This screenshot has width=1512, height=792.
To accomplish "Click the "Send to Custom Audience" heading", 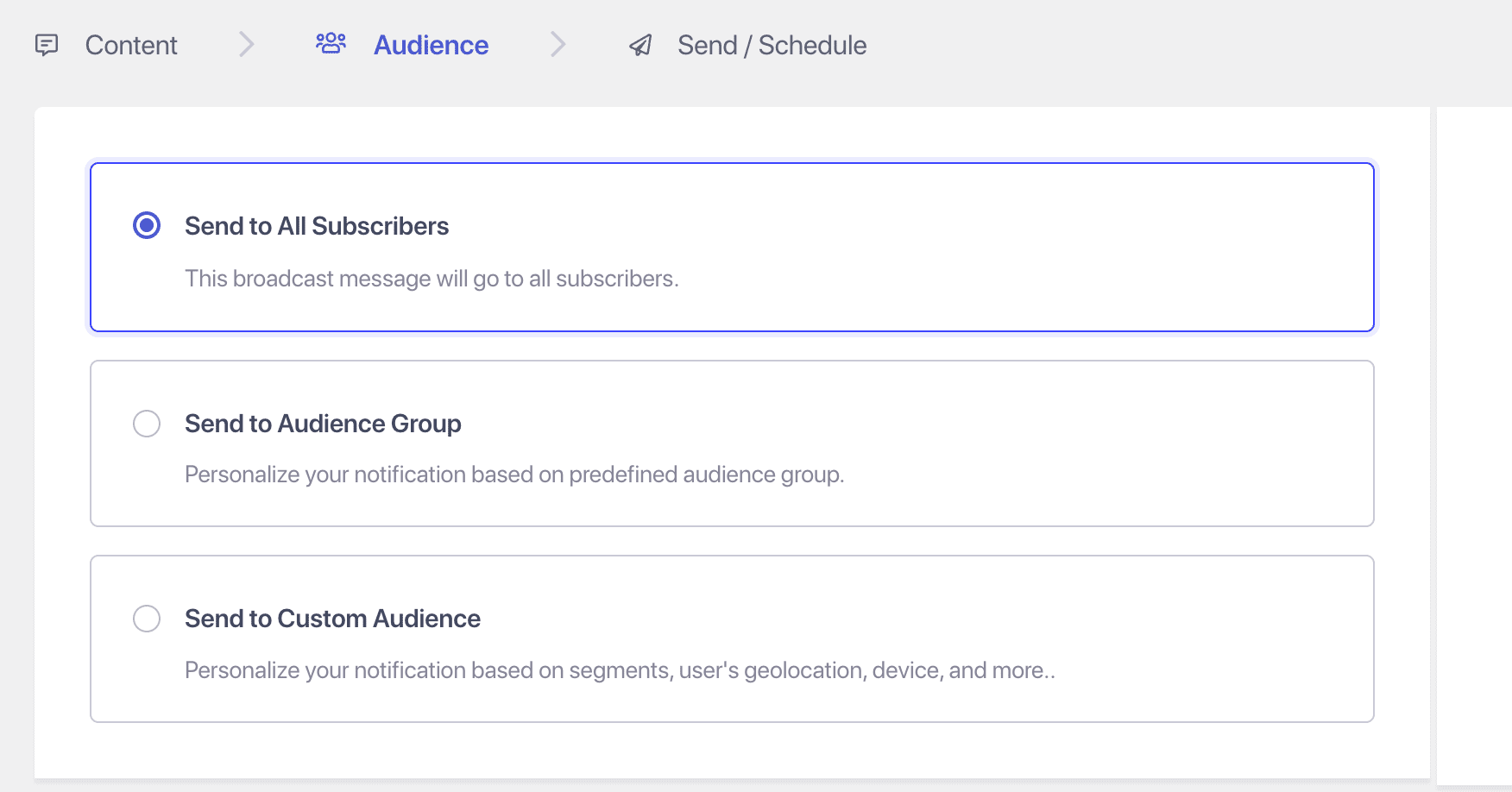I will 332,619.
